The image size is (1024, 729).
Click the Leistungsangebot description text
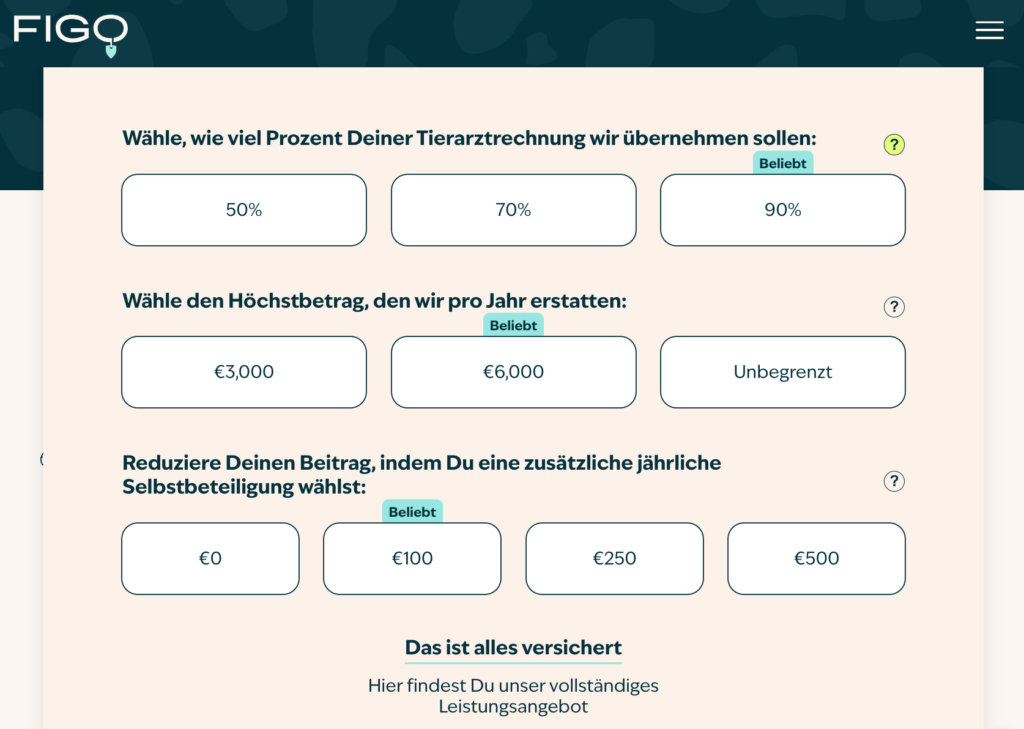tap(513, 695)
